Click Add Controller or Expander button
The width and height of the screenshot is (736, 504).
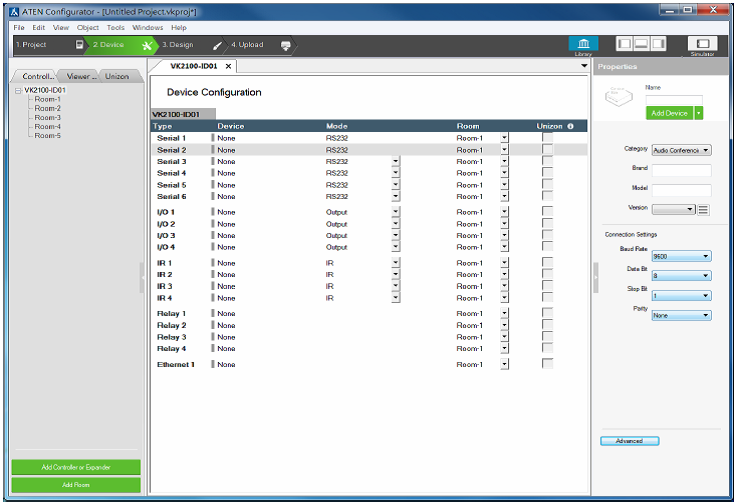click(76, 467)
